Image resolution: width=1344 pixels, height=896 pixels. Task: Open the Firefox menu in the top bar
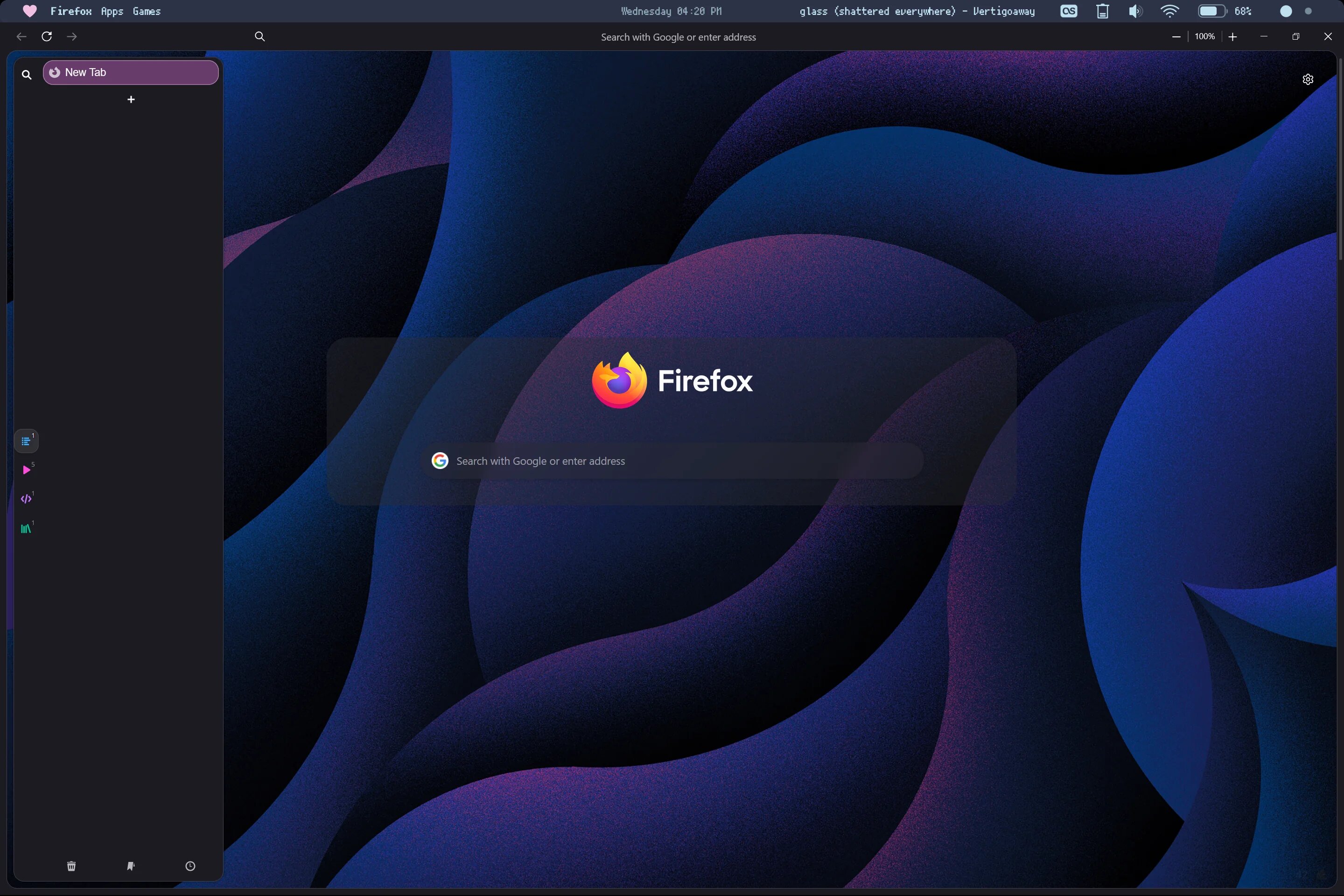[71, 11]
